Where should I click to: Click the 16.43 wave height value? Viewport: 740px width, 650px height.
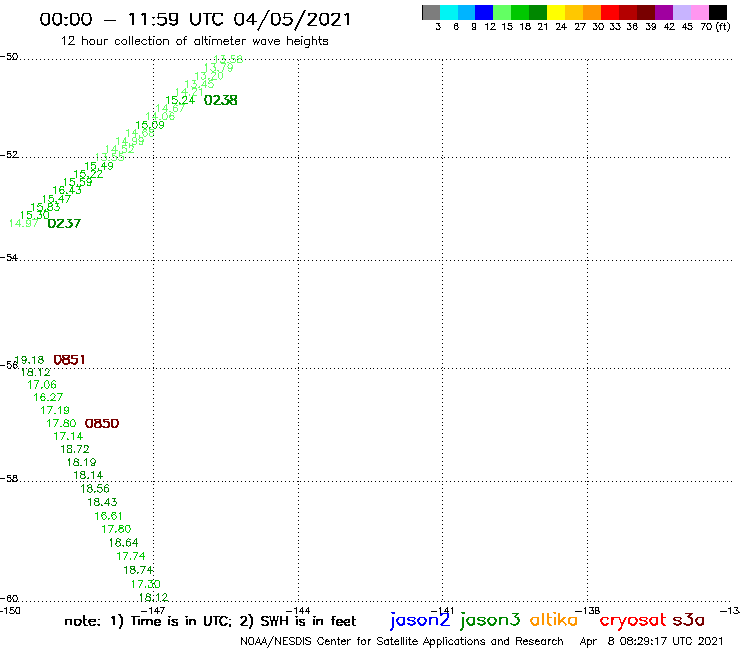[x=67, y=190]
